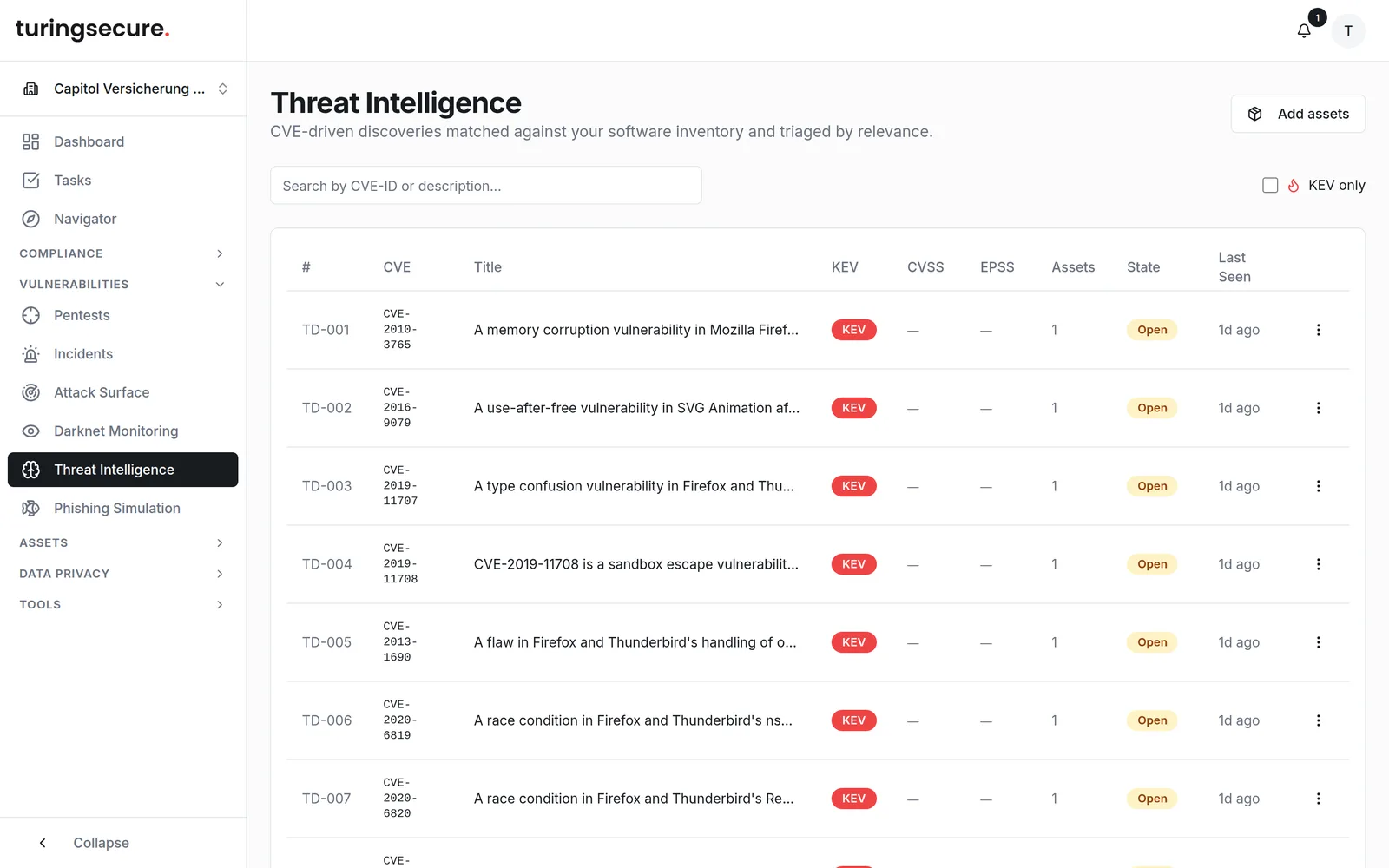
Task: Open the Incidents page link
Action: (x=123, y=354)
